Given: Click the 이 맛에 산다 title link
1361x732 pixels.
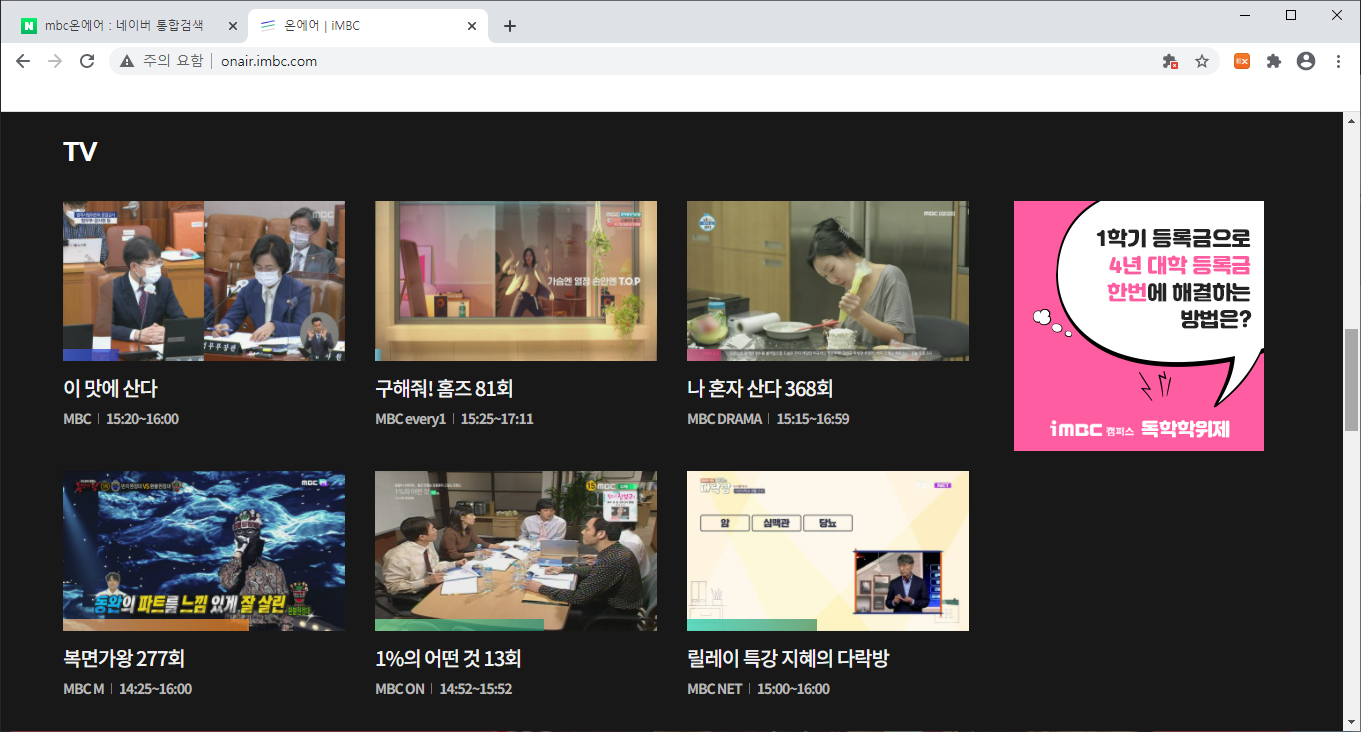Looking at the screenshot, I should [x=110, y=389].
